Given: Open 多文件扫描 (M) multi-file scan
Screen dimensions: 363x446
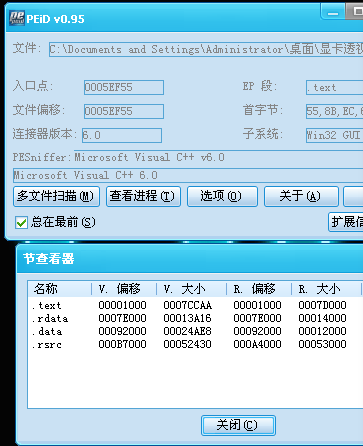Looking at the screenshot, I should [56, 196].
